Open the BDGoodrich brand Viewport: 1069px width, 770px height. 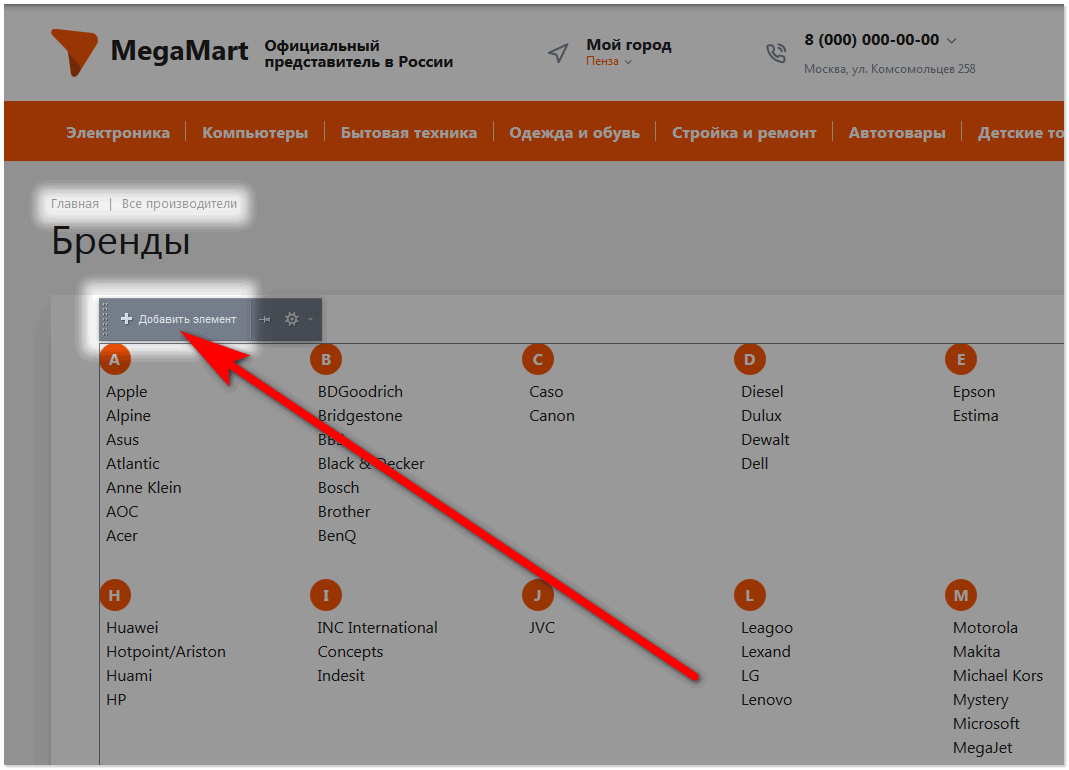pos(360,391)
